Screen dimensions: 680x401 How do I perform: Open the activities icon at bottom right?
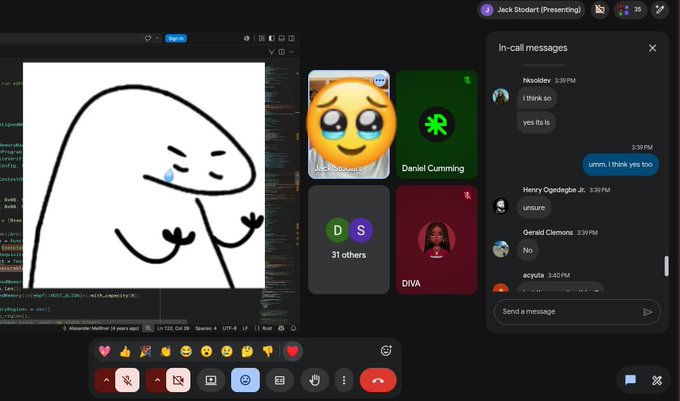coord(657,380)
